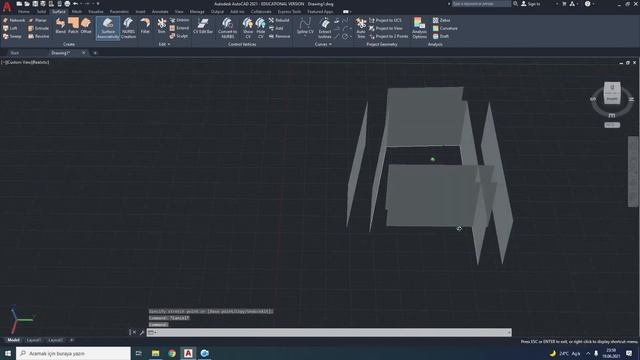Open the Home ribbon tab
This screenshot has width=640, height=360.
click(24, 12)
